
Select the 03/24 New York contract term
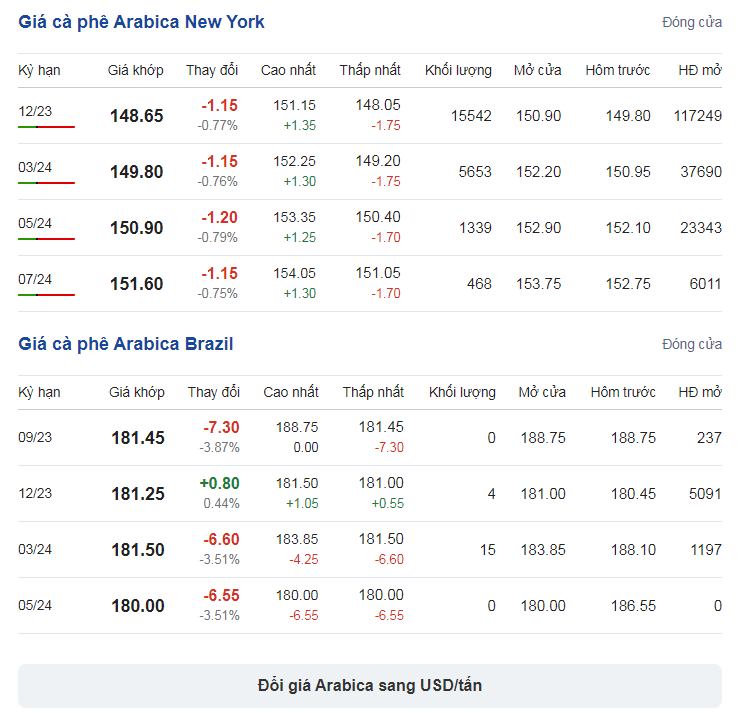[35, 167]
